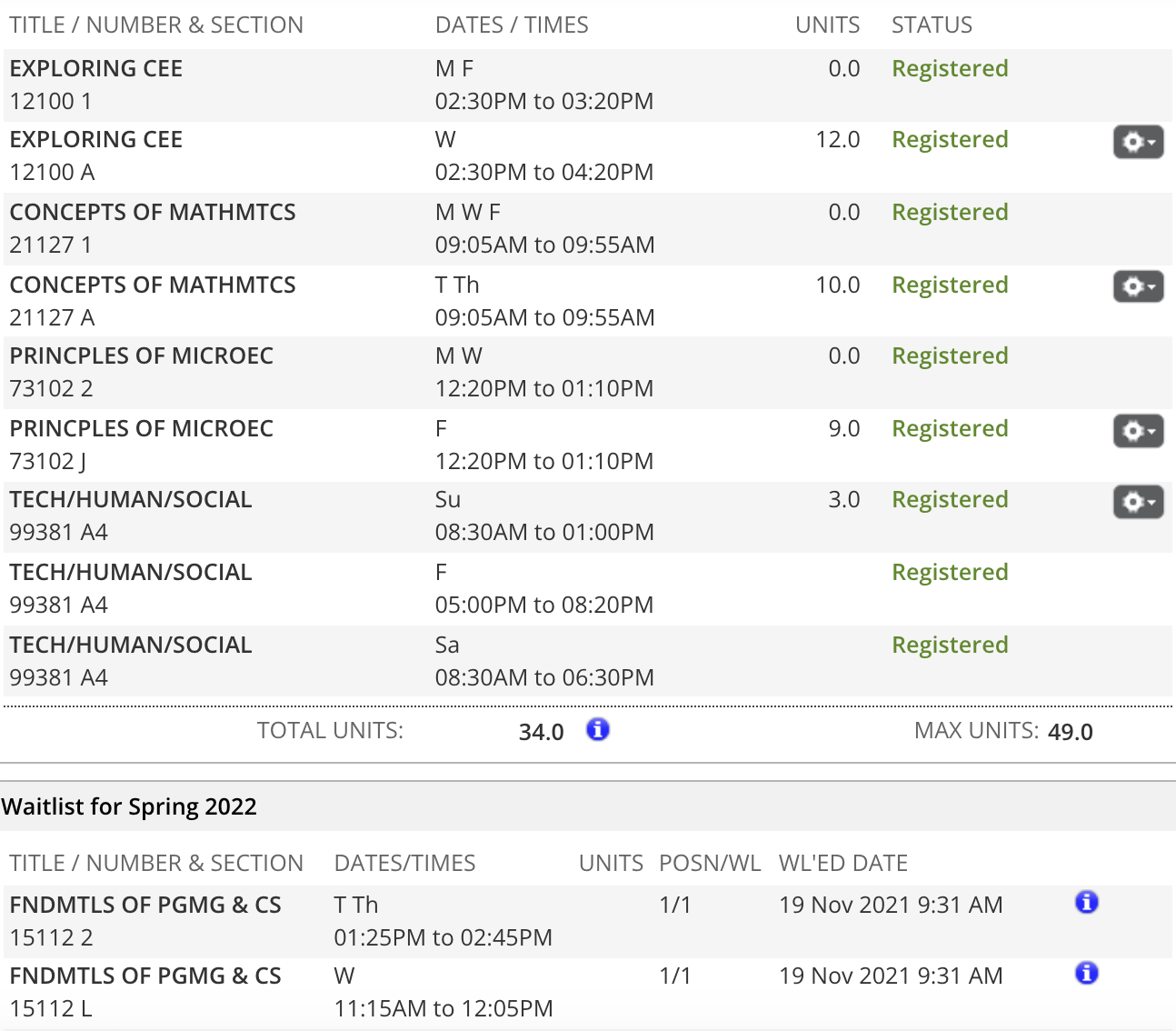The image size is (1176, 1031).
Task: Click the Waitlist for Spring 2022 header
Action: 129,806
